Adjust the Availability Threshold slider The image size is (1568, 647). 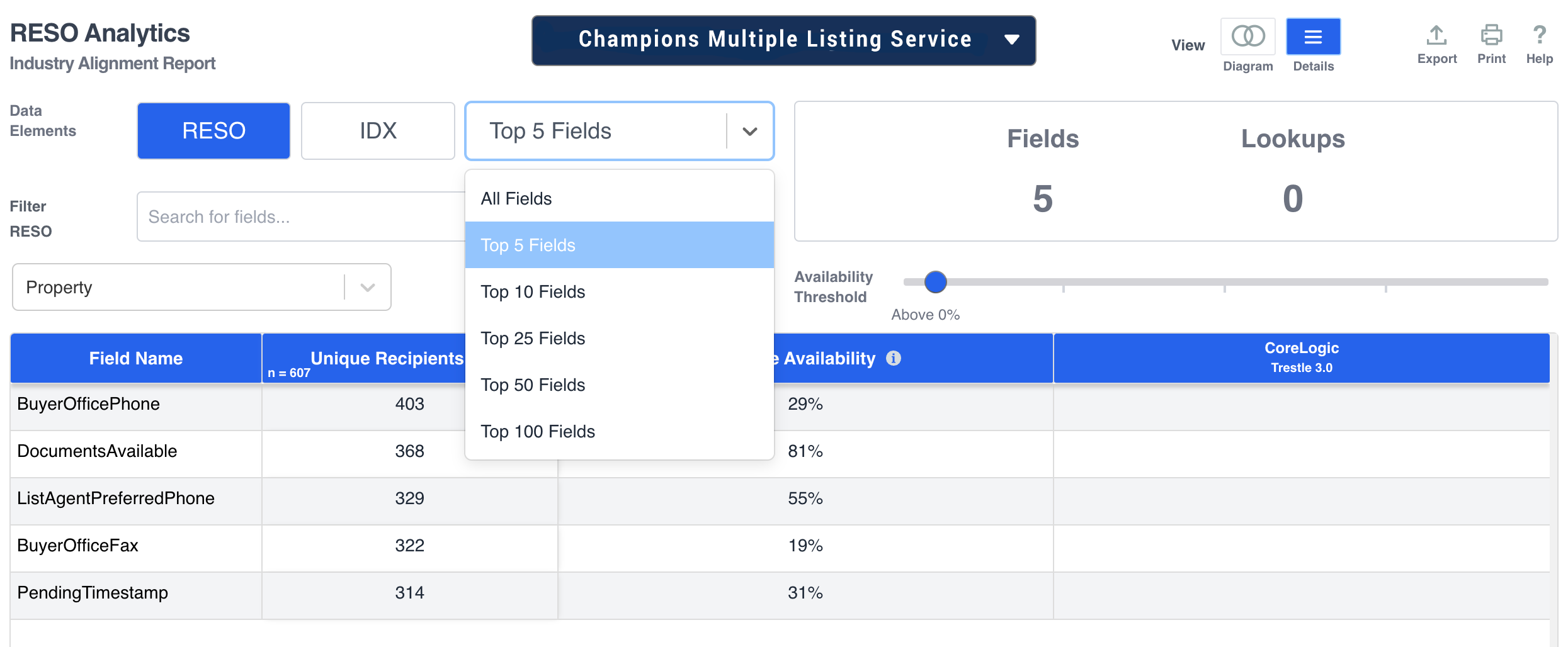pyautogui.click(x=935, y=283)
